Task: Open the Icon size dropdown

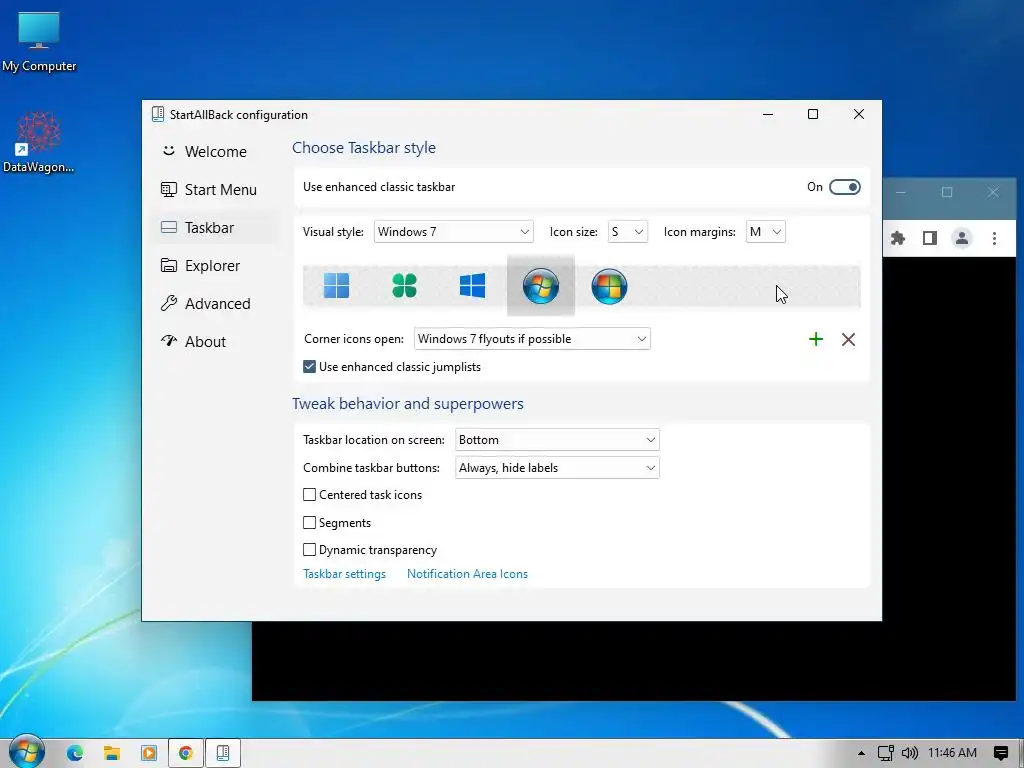Action: tap(627, 232)
